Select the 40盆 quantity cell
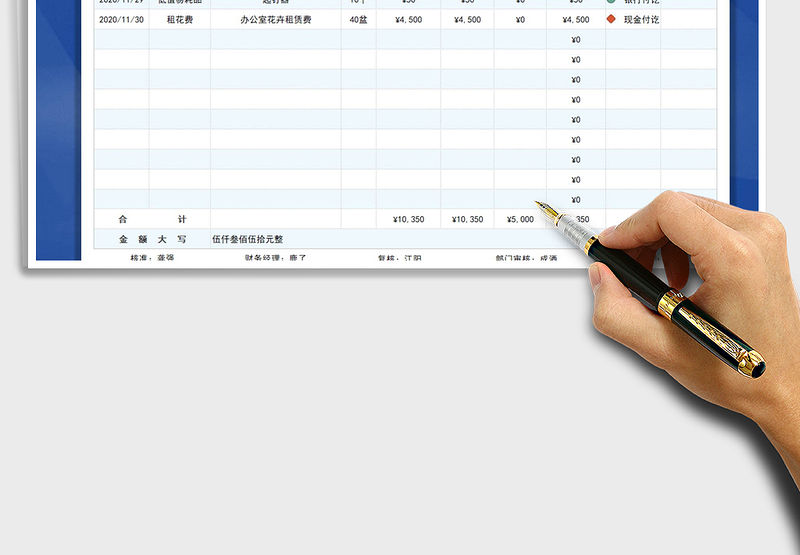 point(358,19)
